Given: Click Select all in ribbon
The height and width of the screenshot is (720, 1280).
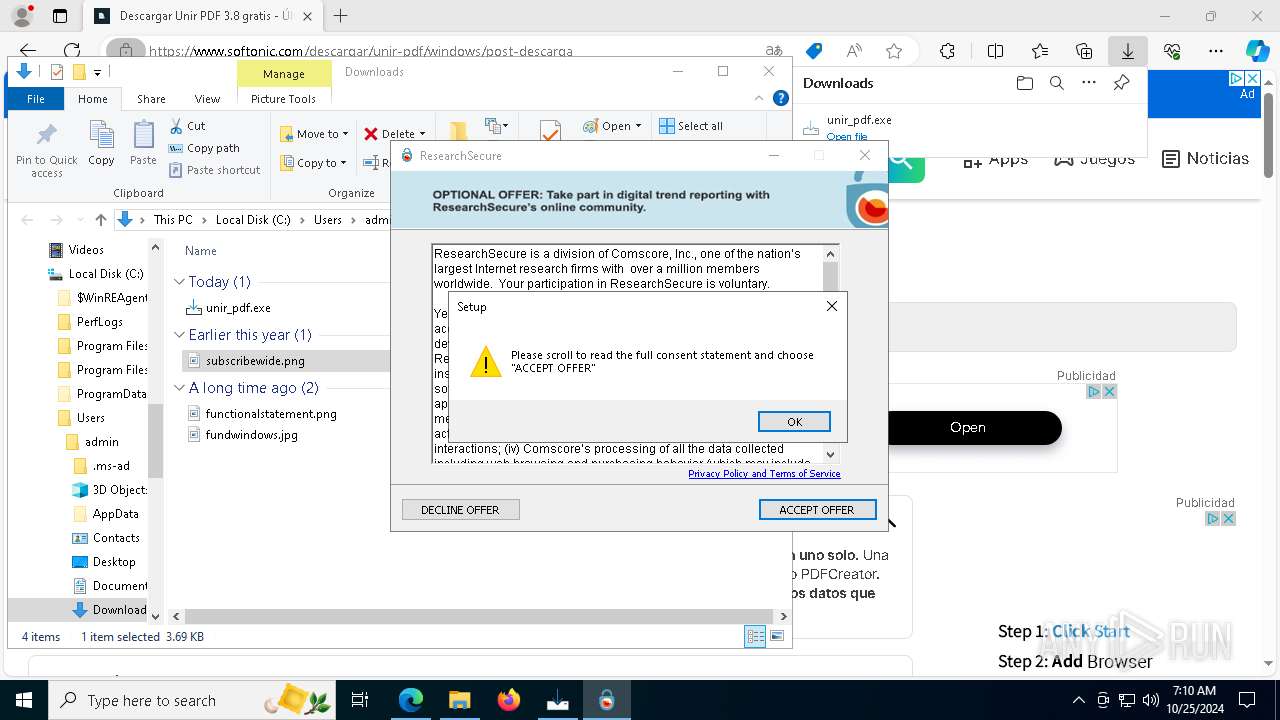Looking at the screenshot, I should click(691, 126).
